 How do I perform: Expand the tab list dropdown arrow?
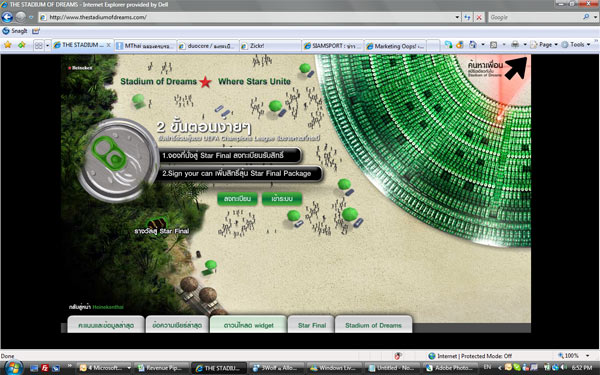pyautogui.click(x=47, y=46)
